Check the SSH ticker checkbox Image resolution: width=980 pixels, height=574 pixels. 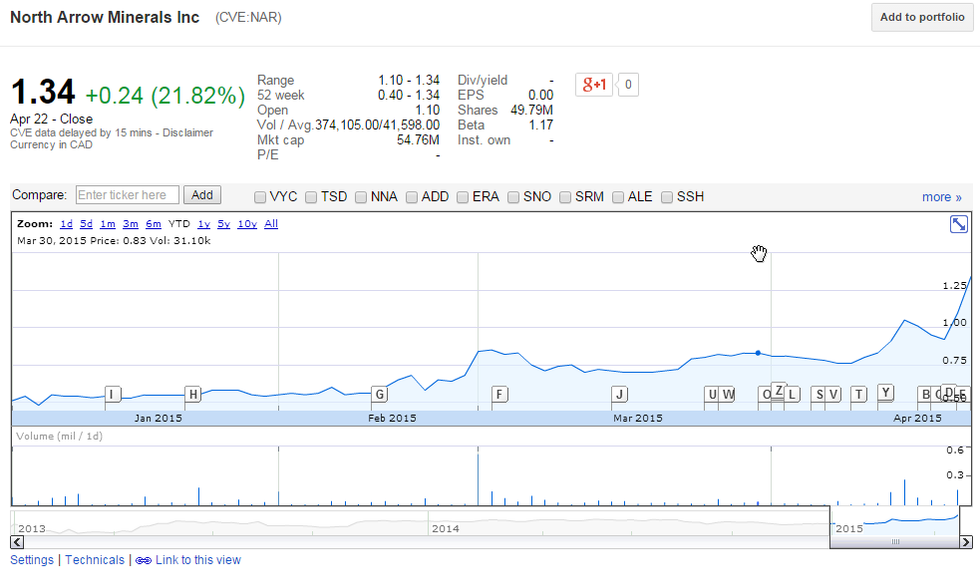click(668, 197)
